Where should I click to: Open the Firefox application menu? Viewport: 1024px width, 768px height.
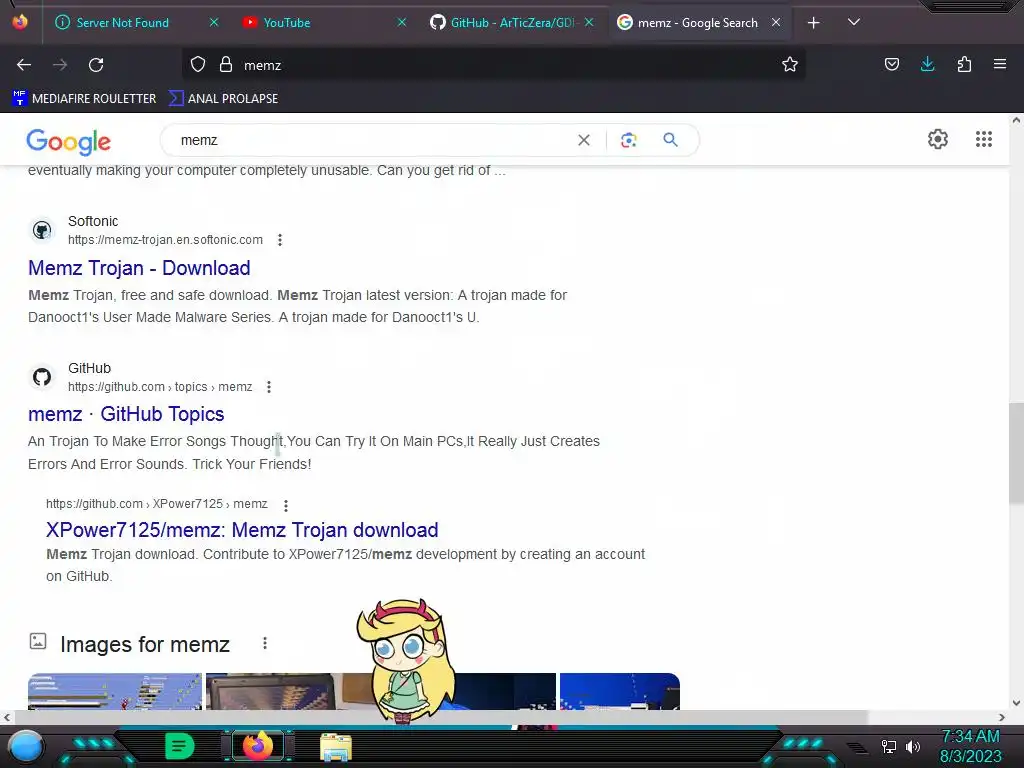(x=999, y=64)
